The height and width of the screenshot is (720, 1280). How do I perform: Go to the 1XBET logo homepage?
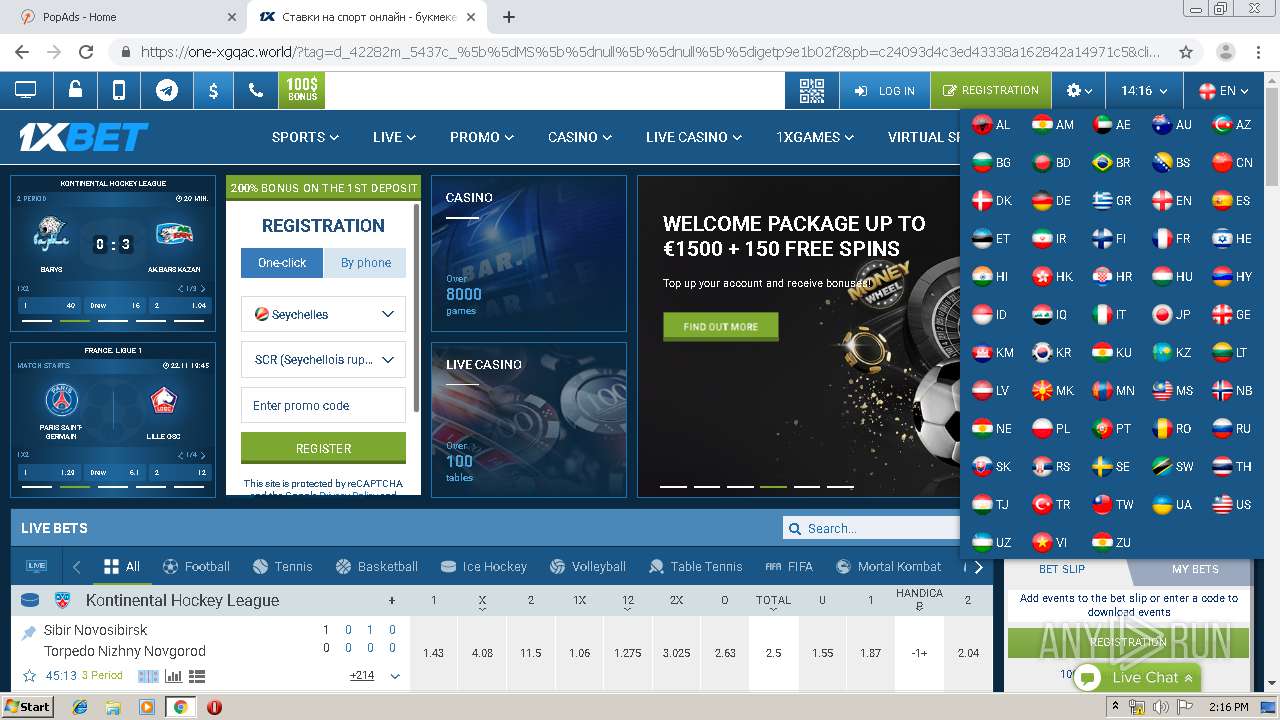[x=84, y=137]
